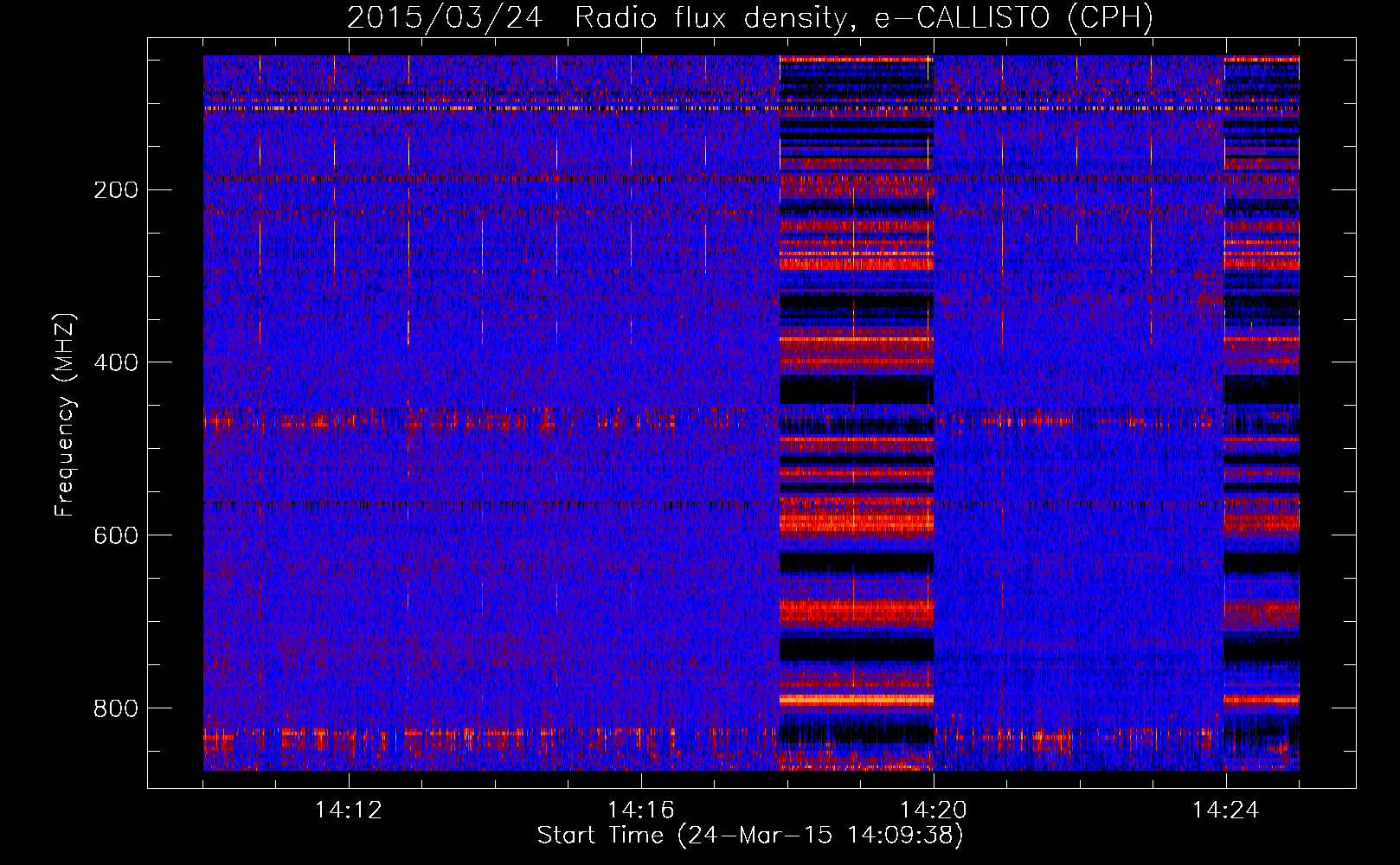Select the 14:12 time tick label

click(349, 811)
